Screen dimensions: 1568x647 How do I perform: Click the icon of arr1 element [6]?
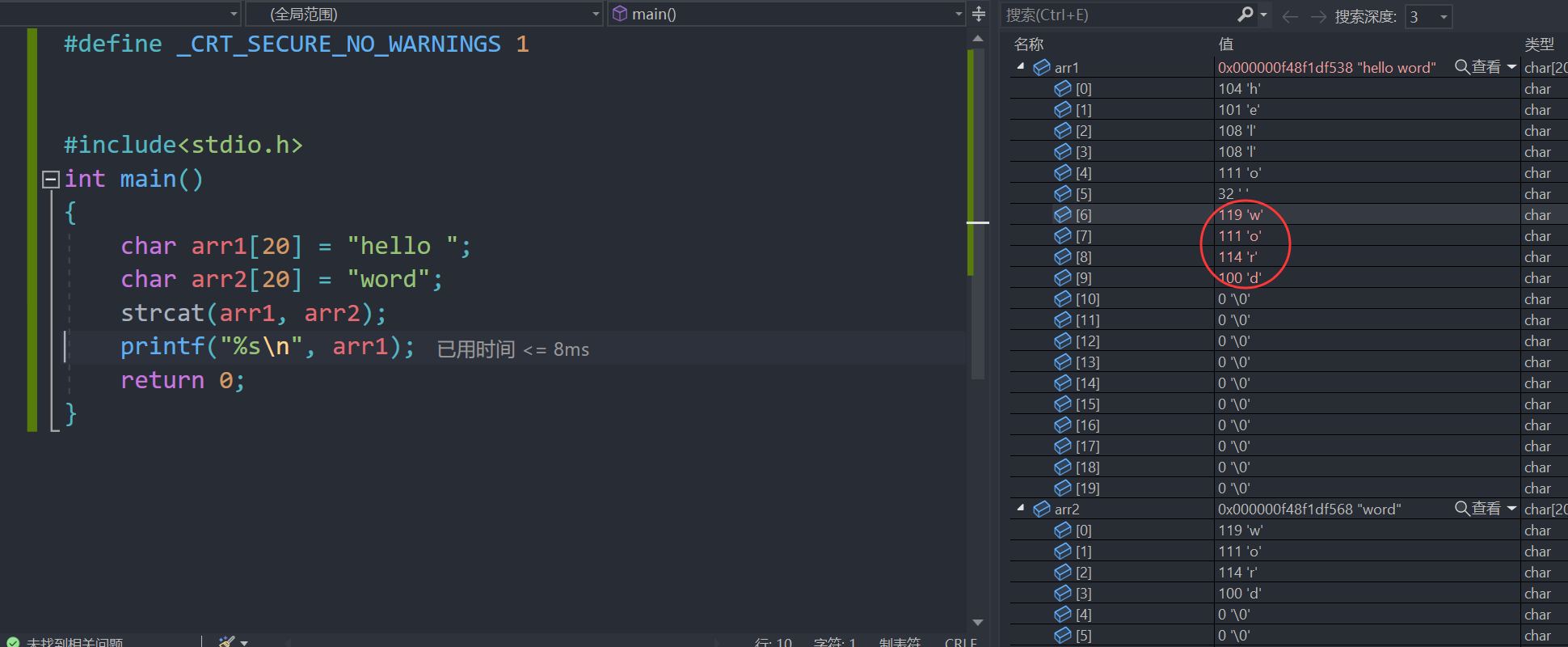pyautogui.click(x=1063, y=214)
